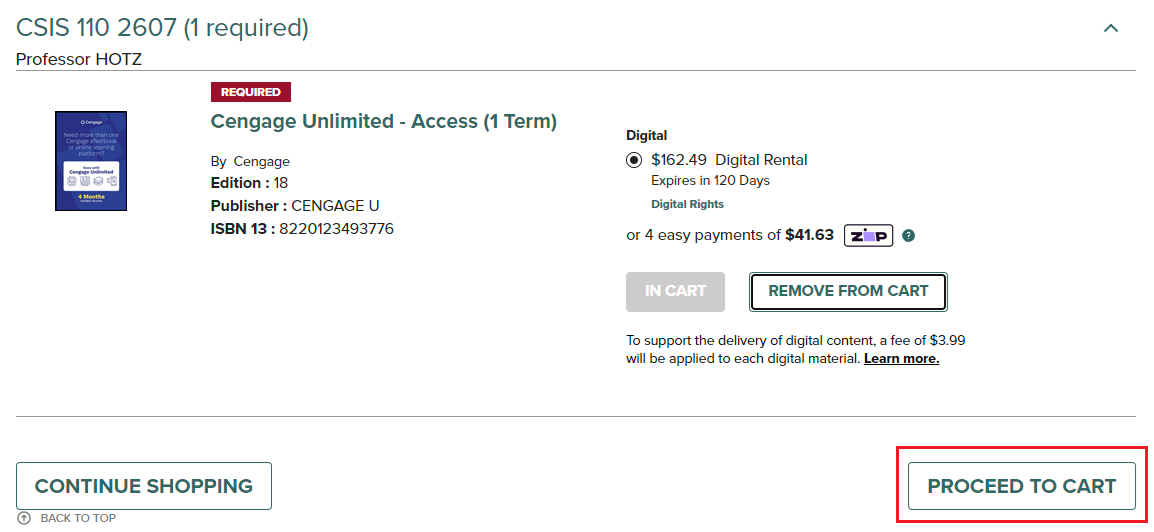Open the Digital Rights link

point(687,204)
